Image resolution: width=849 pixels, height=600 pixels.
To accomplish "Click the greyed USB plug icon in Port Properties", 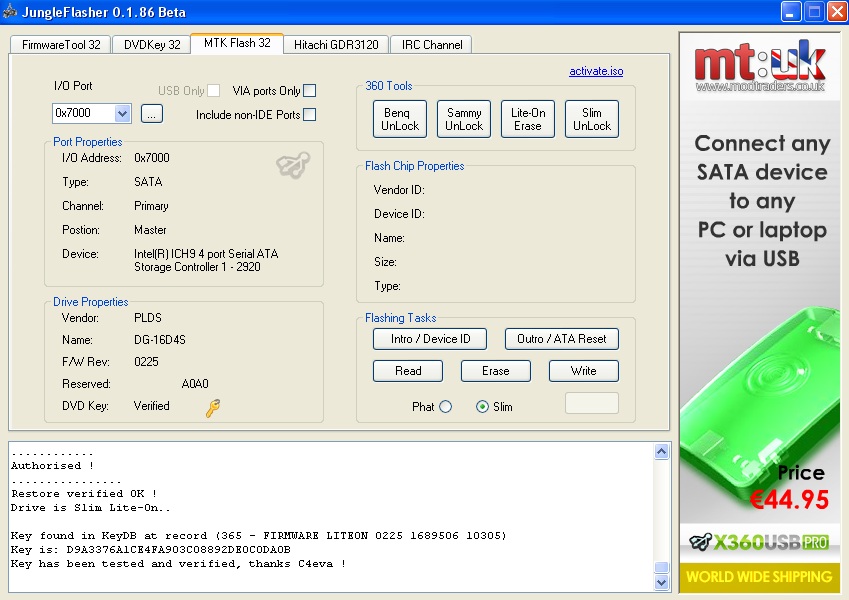I will [293, 165].
